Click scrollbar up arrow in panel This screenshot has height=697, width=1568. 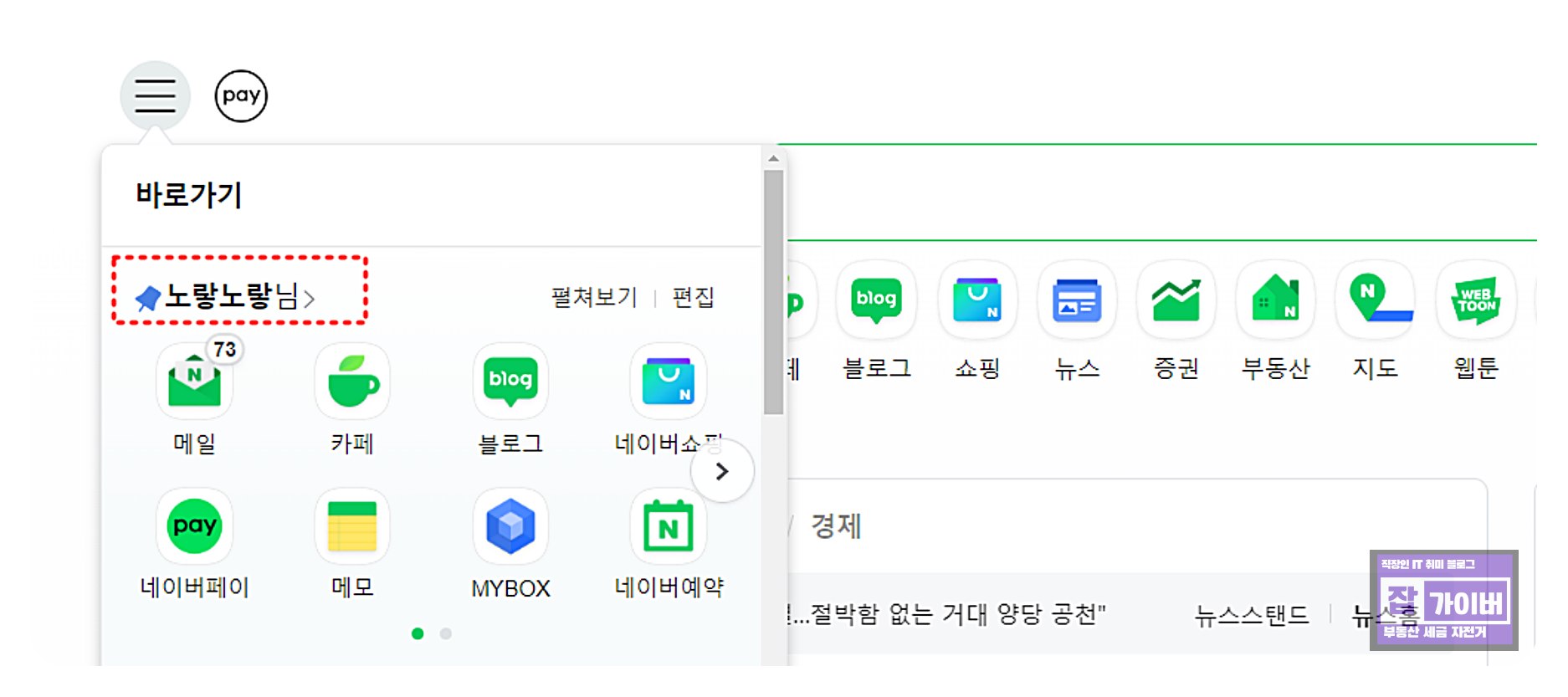[773, 158]
